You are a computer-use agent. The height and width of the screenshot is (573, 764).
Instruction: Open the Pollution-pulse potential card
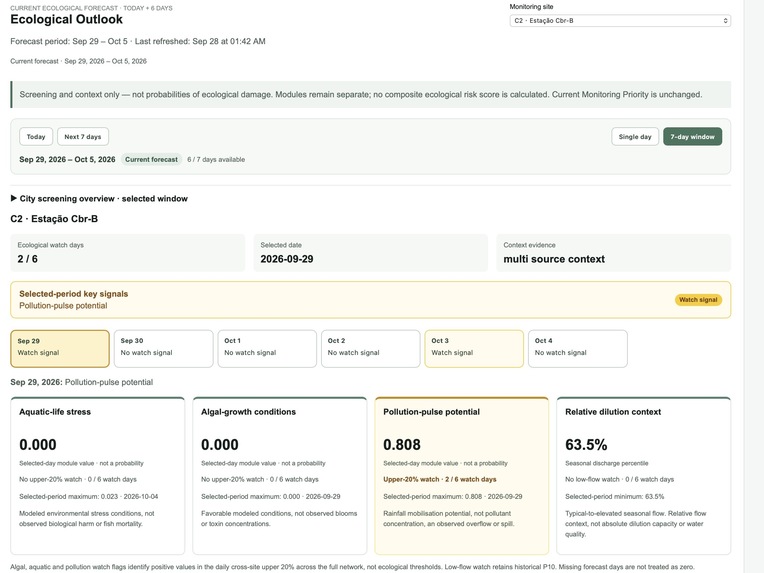(x=461, y=476)
